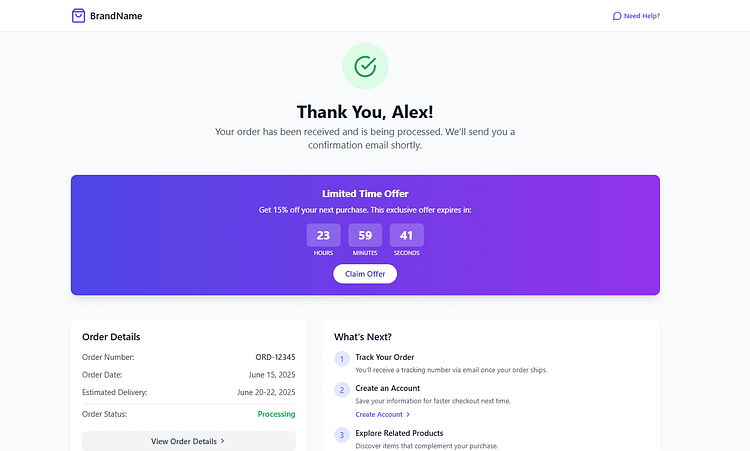This screenshot has width=750, height=451.
Task: Click the green Processing order status
Action: (x=276, y=414)
